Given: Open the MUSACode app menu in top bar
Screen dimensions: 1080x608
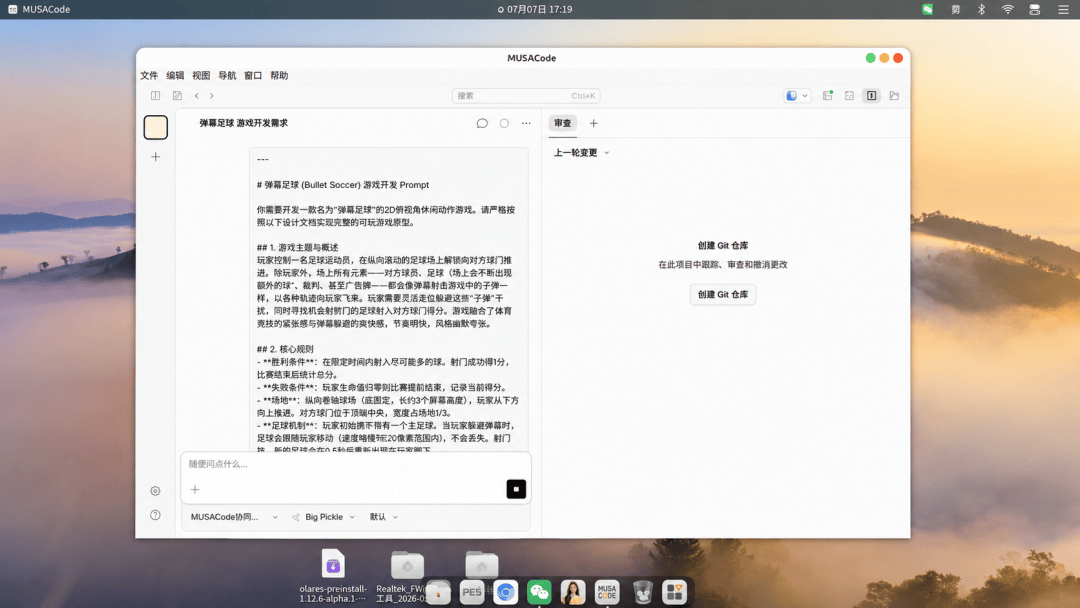Looking at the screenshot, I should pos(39,10).
